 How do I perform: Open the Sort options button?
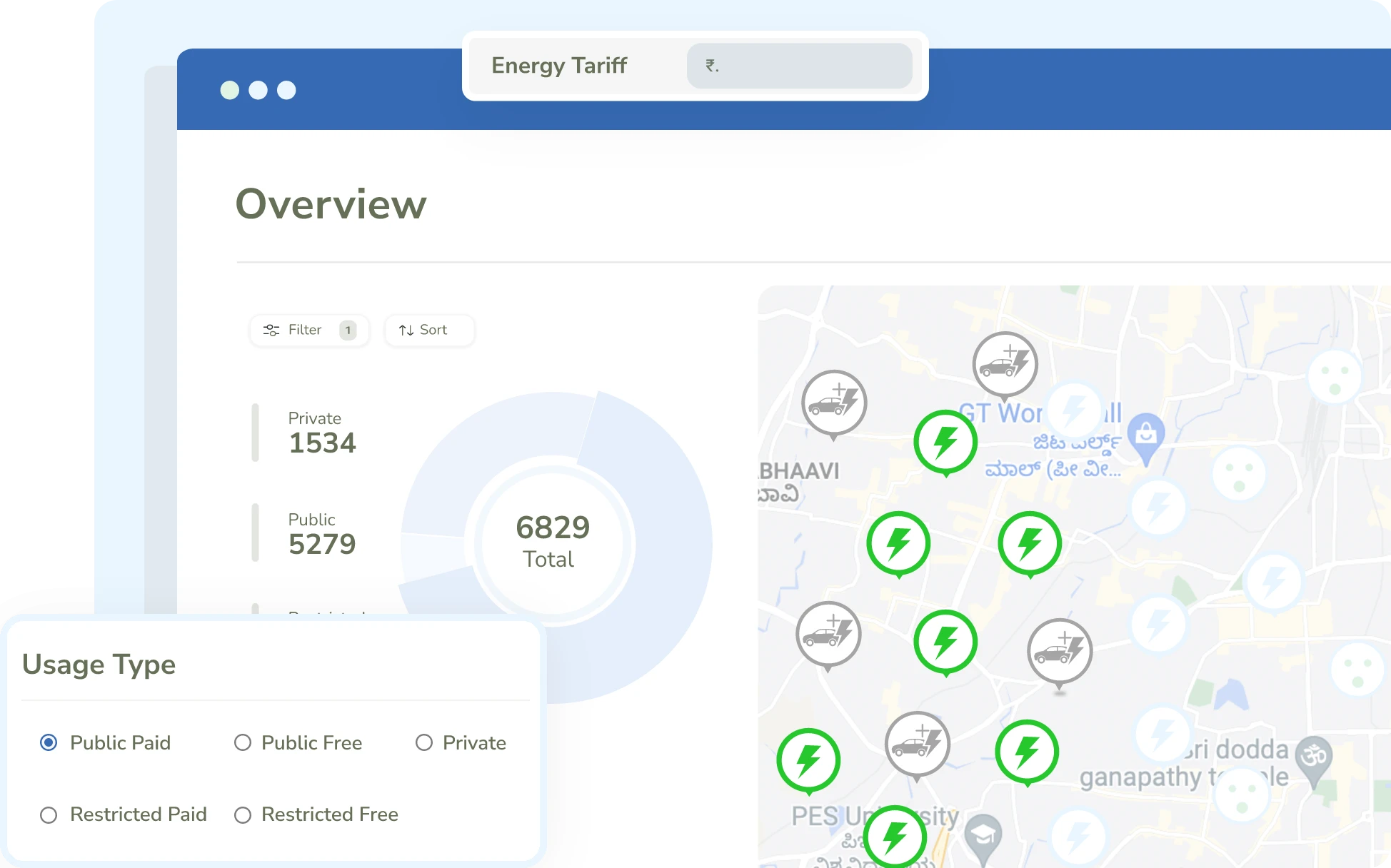click(429, 330)
